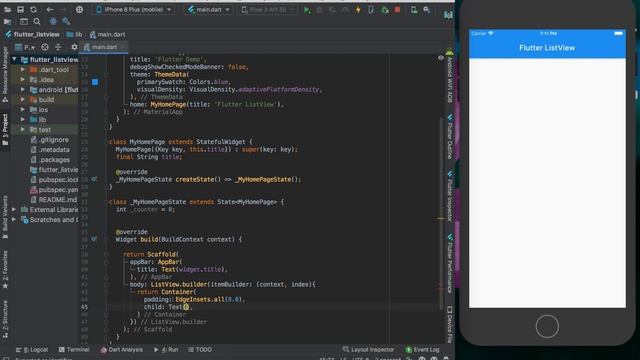Image resolution: width=640 pixels, height=360 pixels.
Task: Expand the External Libraries node
Action: (x=14, y=210)
